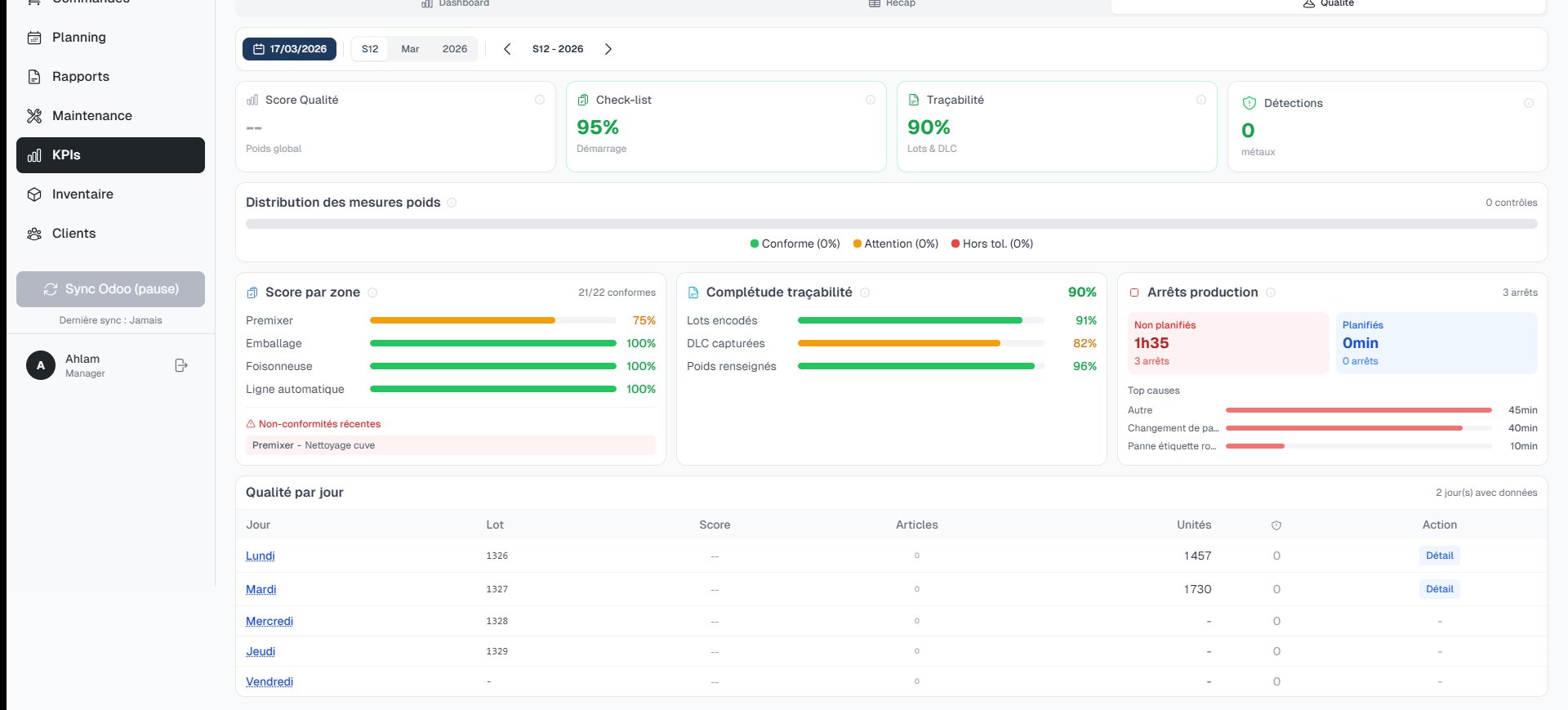Screen dimensions: 1568x710
Task: Click info icon beside Score par zone
Action: (x=372, y=292)
